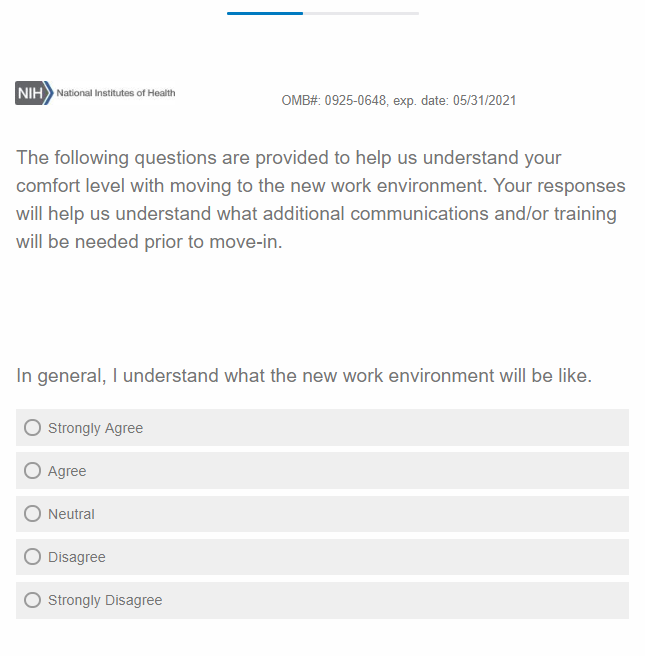
Task: Click the 'Disagree' option label text
Action: pos(76,557)
